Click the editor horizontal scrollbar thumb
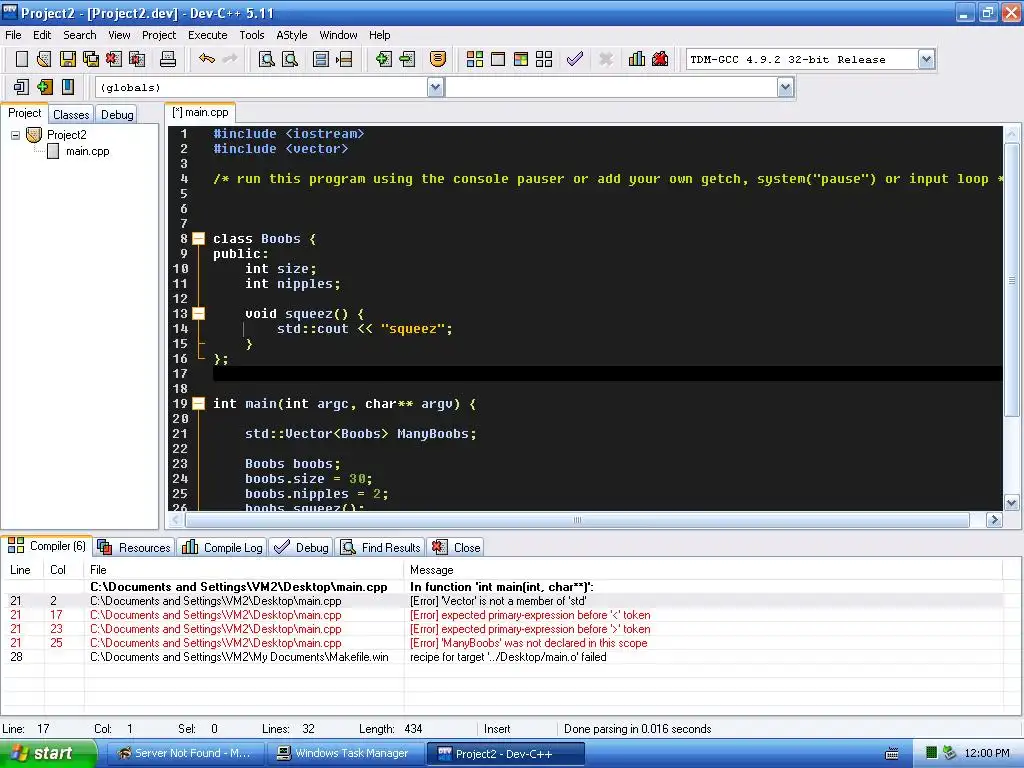 (577, 520)
